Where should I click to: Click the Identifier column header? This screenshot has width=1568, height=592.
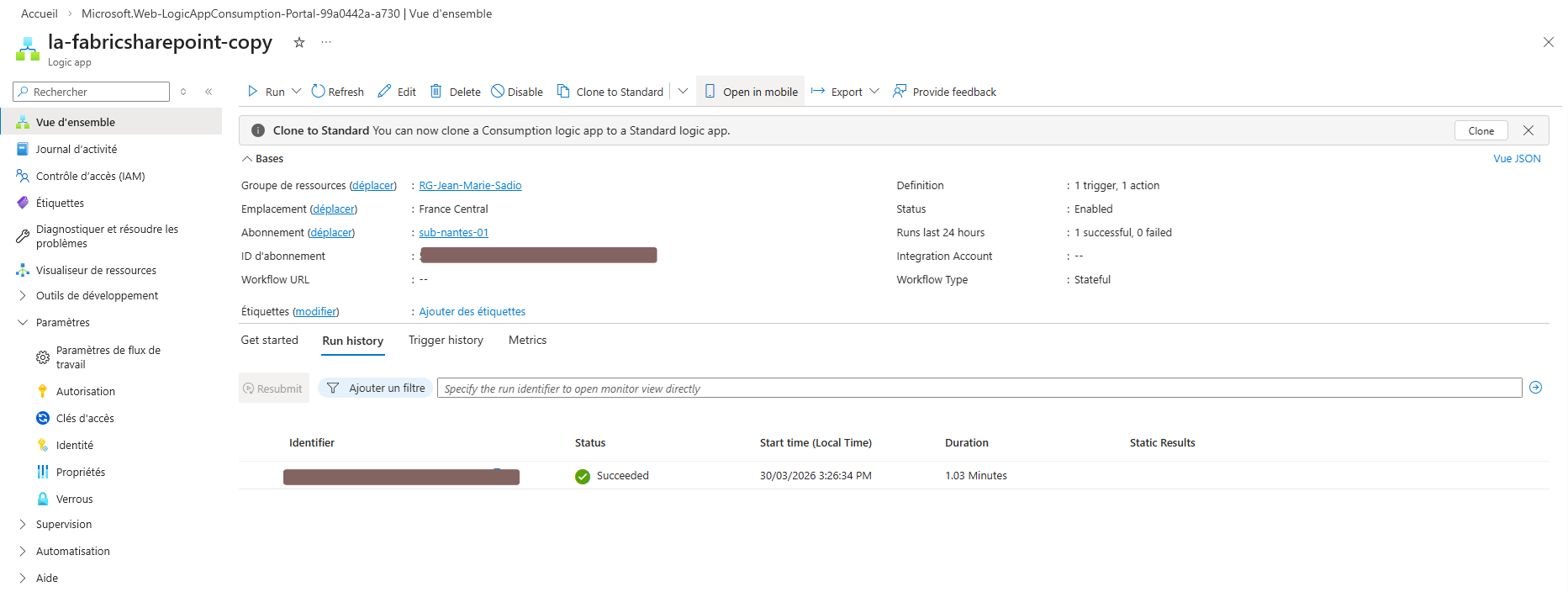click(x=312, y=442)
